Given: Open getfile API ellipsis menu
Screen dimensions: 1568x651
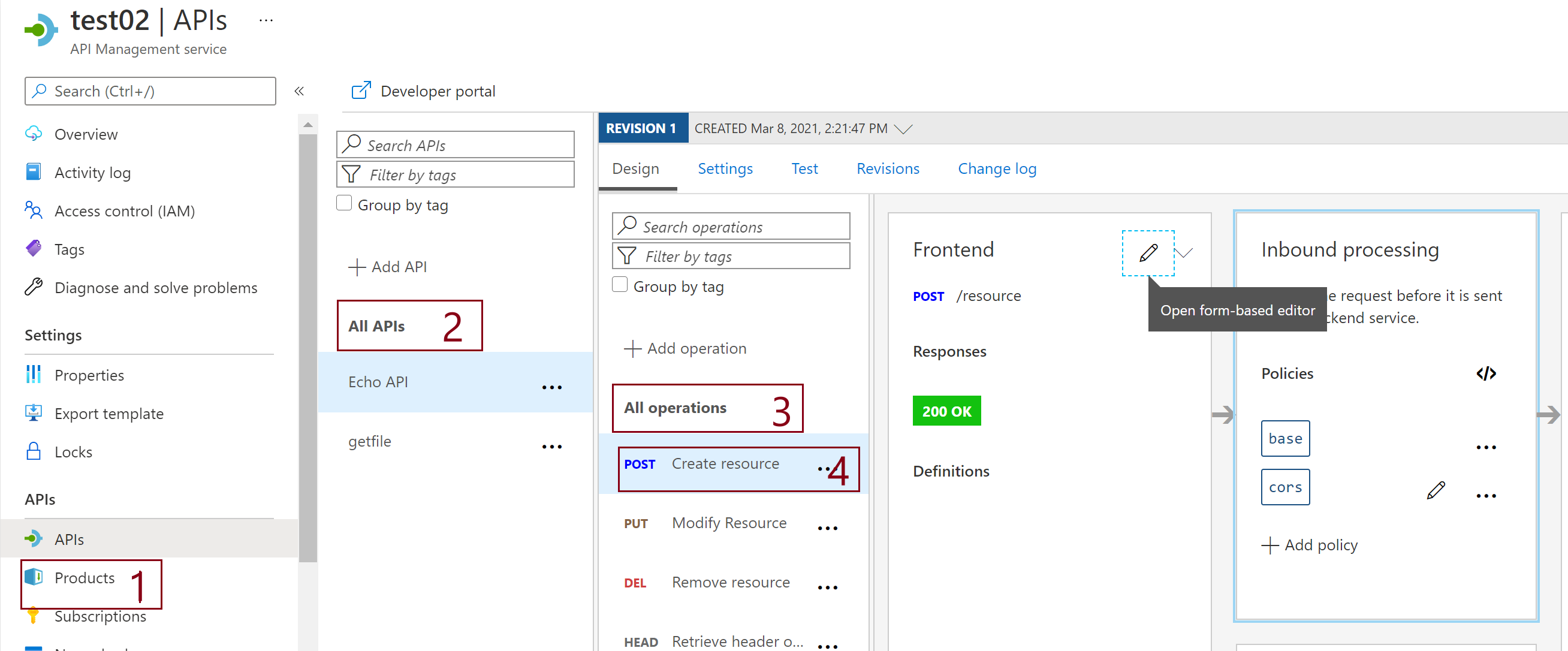Looking at the screenshot, I should (x=551, y=447).
